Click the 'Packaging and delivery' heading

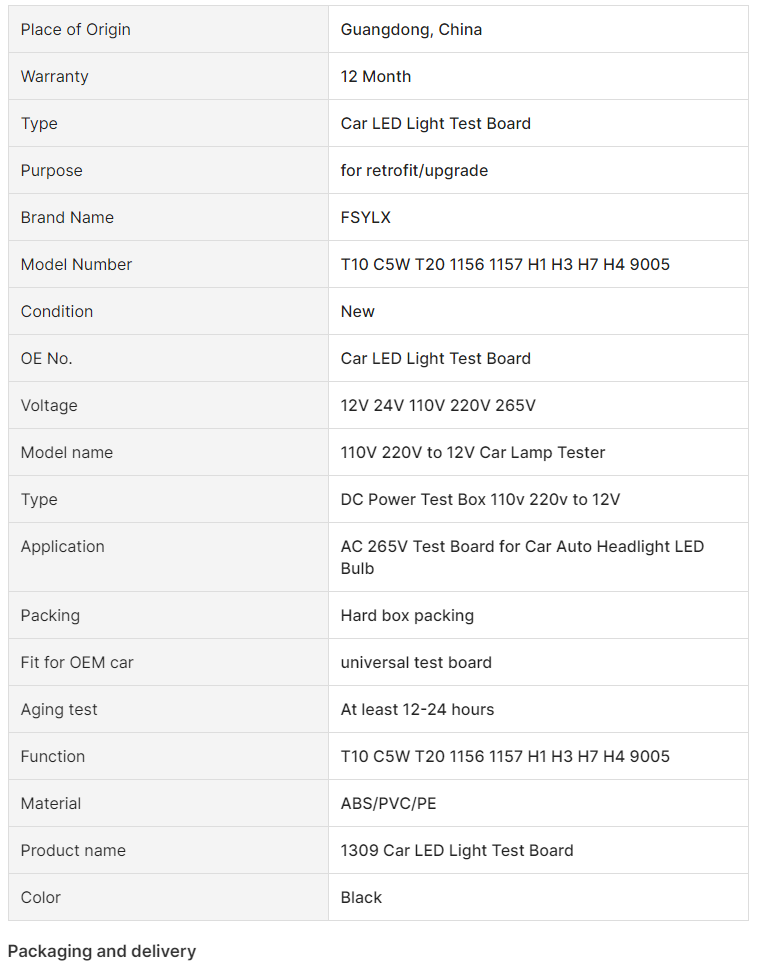102,951
